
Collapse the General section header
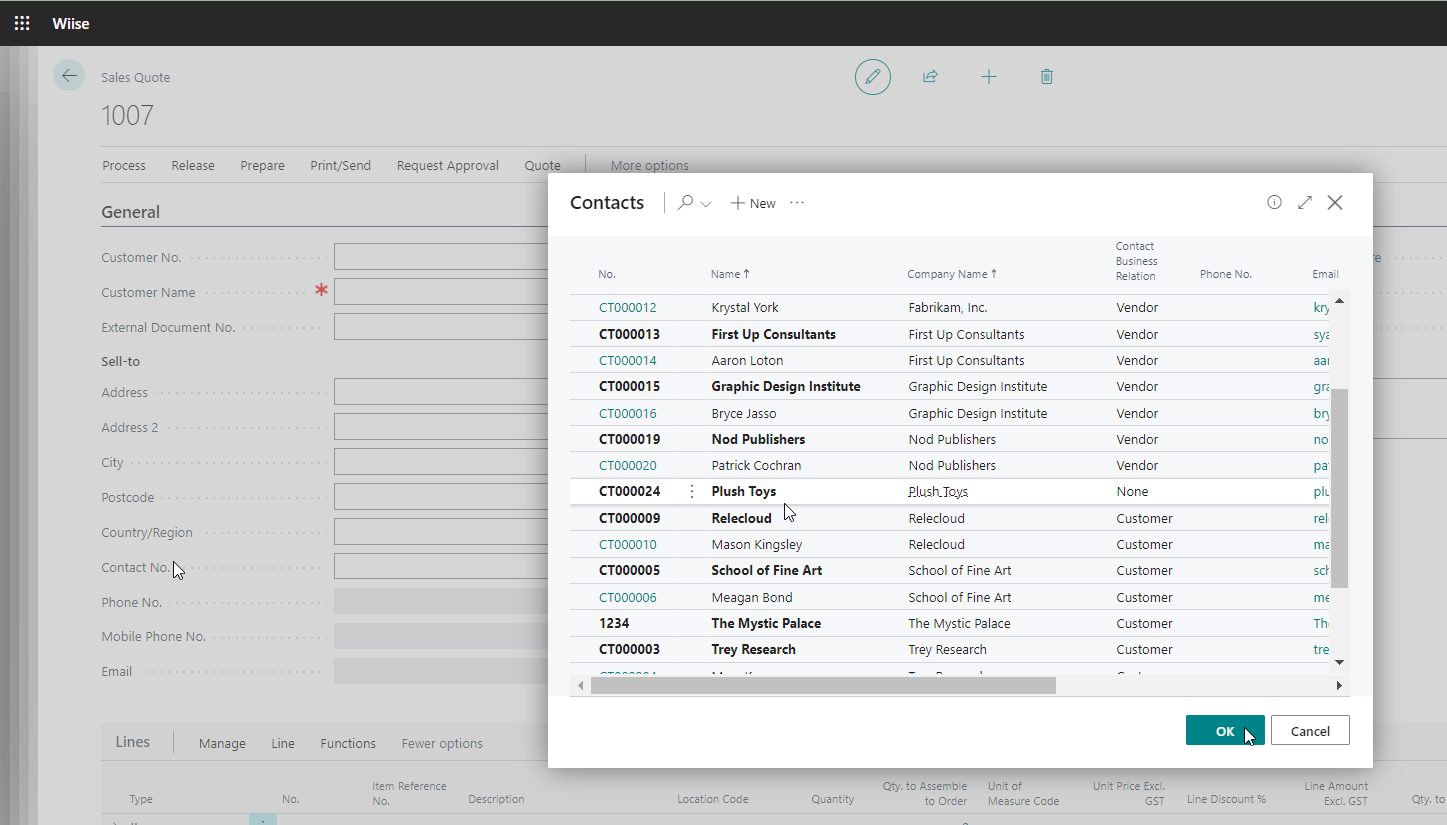(131, 212)
